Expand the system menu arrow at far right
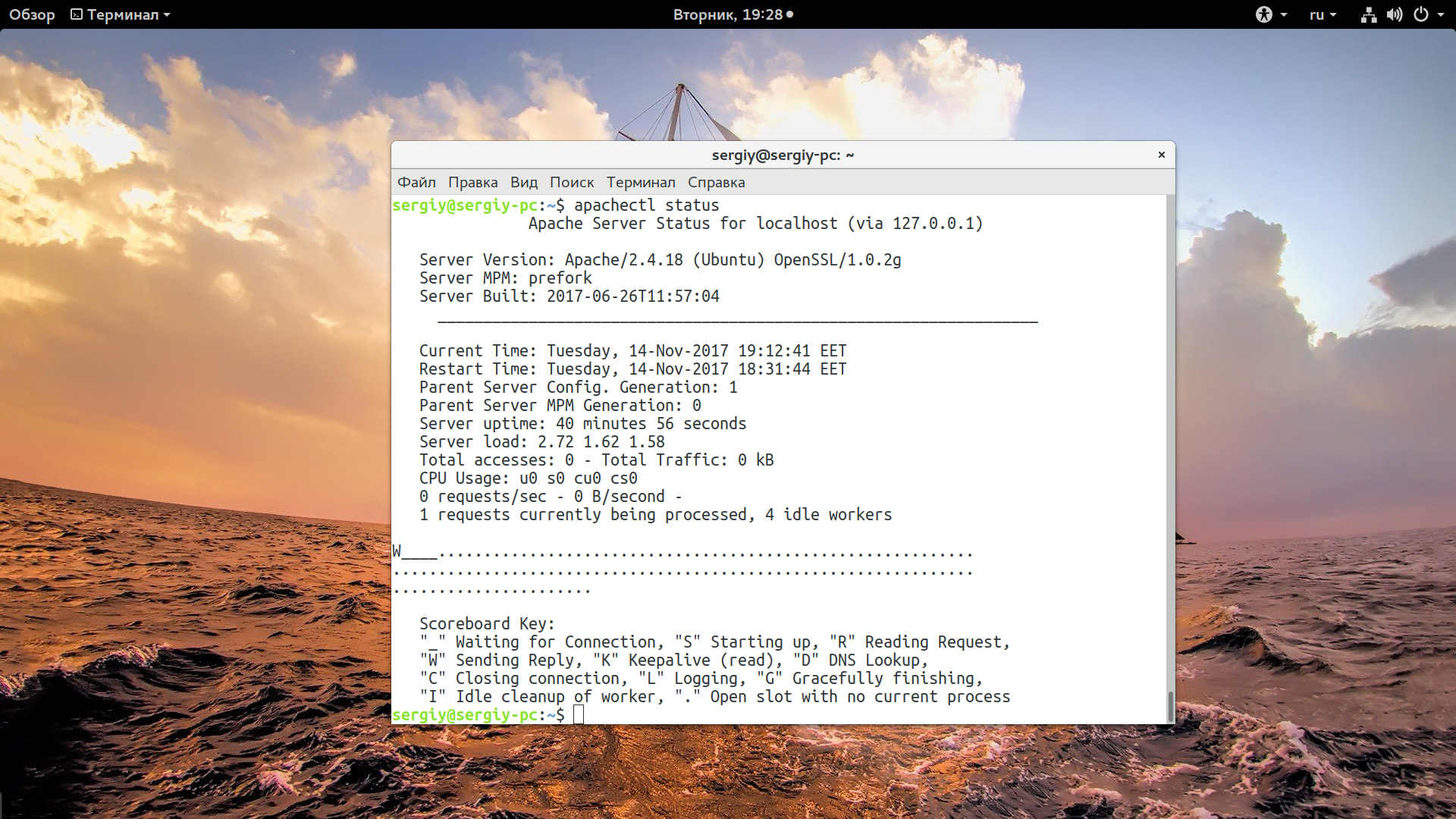The height and width of the screenshot is (819, 1456). pos(1441,14)
